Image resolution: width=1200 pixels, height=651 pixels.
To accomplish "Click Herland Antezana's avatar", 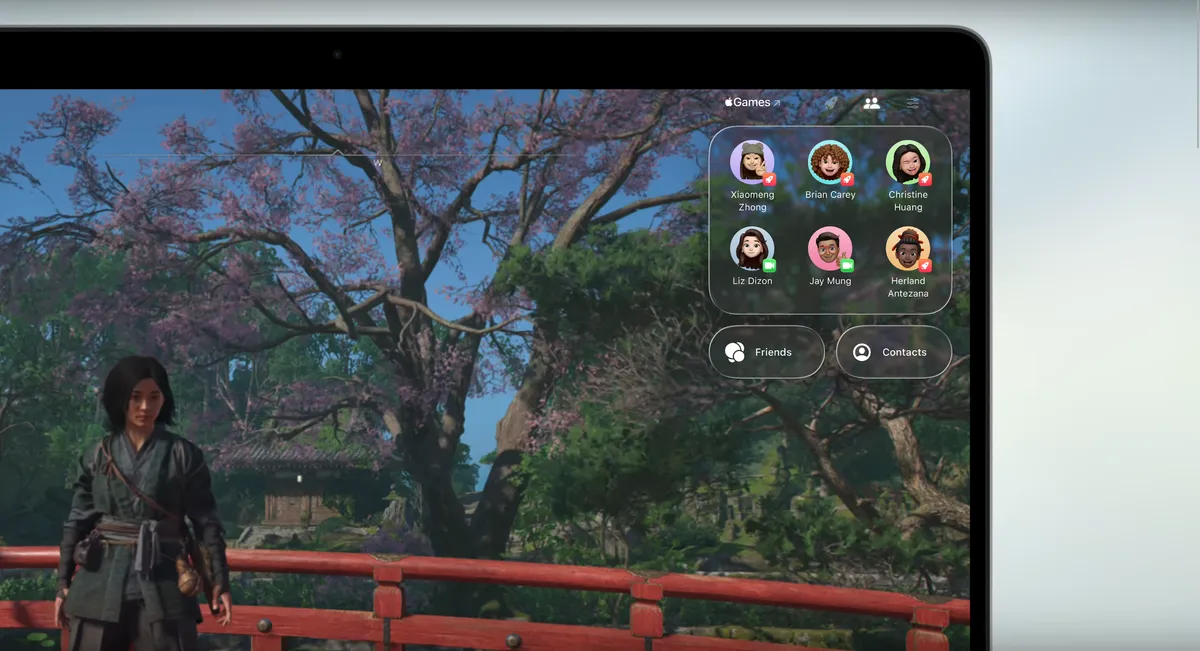I will tap(907, 248).
